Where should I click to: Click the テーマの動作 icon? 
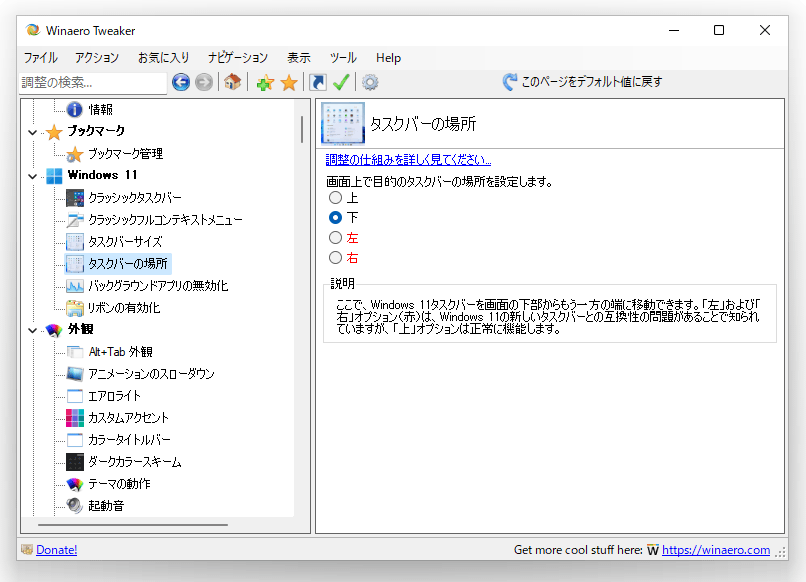(x=75, y=484)
